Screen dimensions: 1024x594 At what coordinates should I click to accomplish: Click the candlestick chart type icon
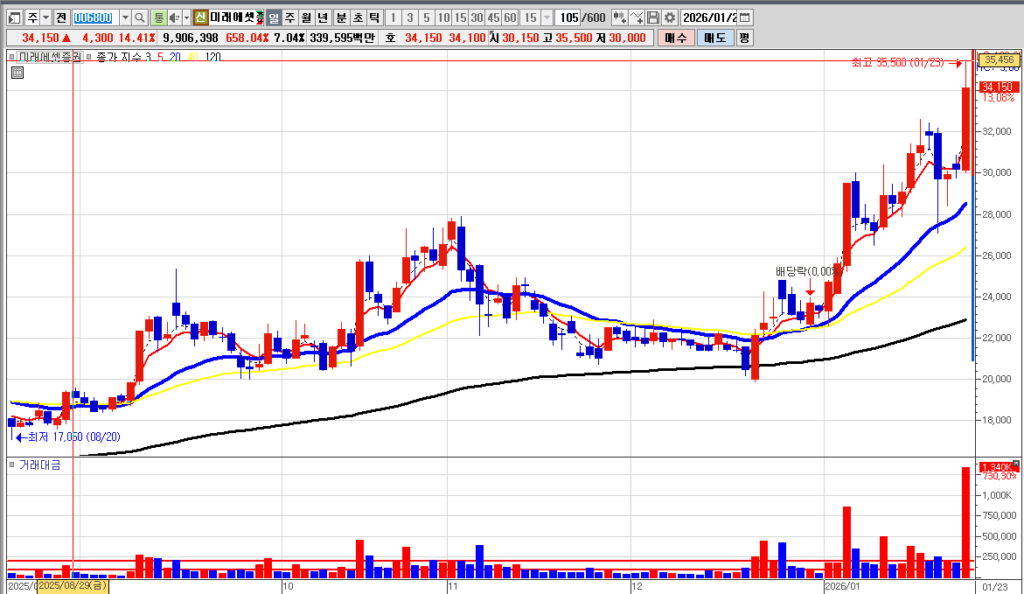click(619, 18)
